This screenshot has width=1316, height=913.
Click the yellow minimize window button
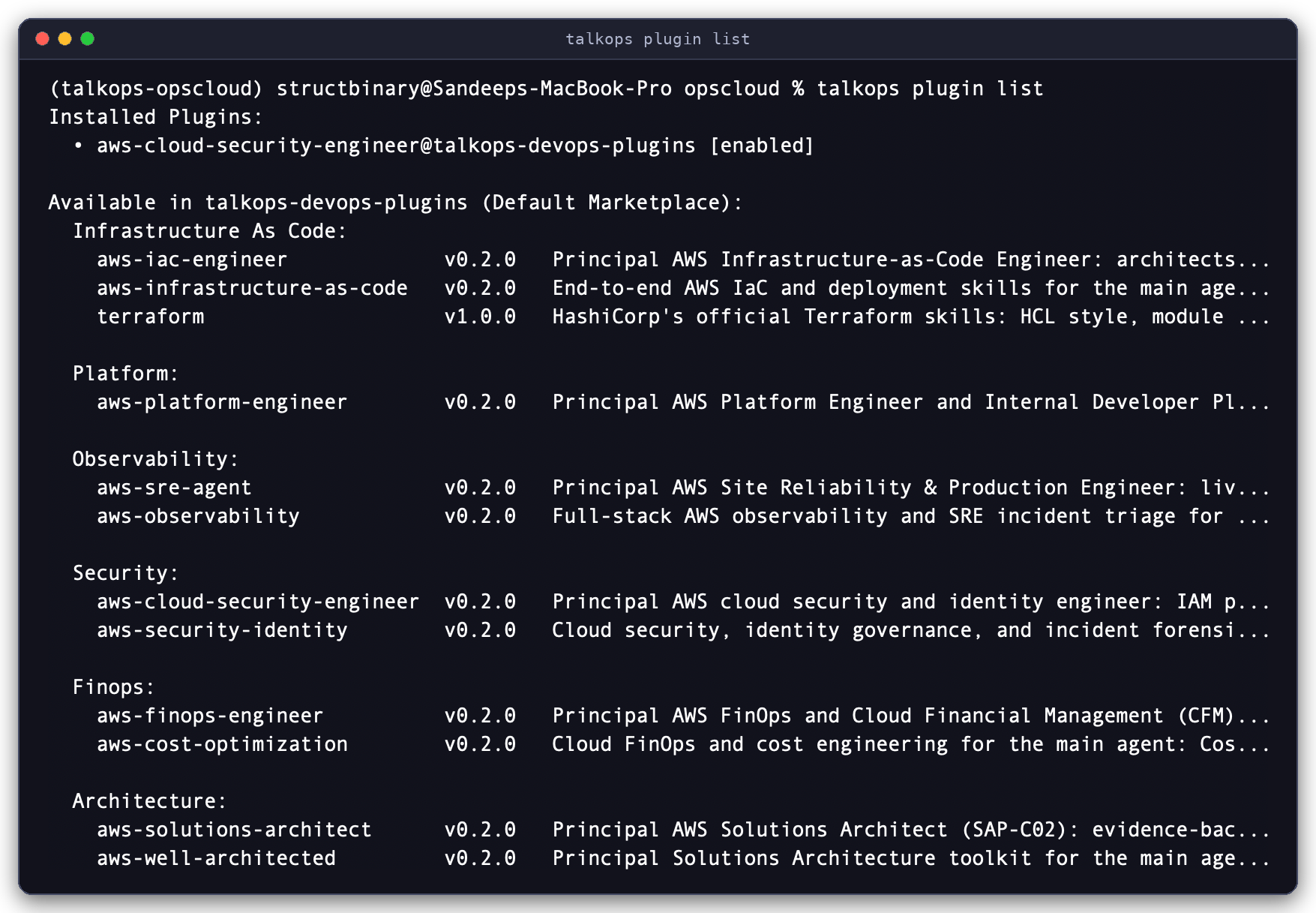coord(65,38)
